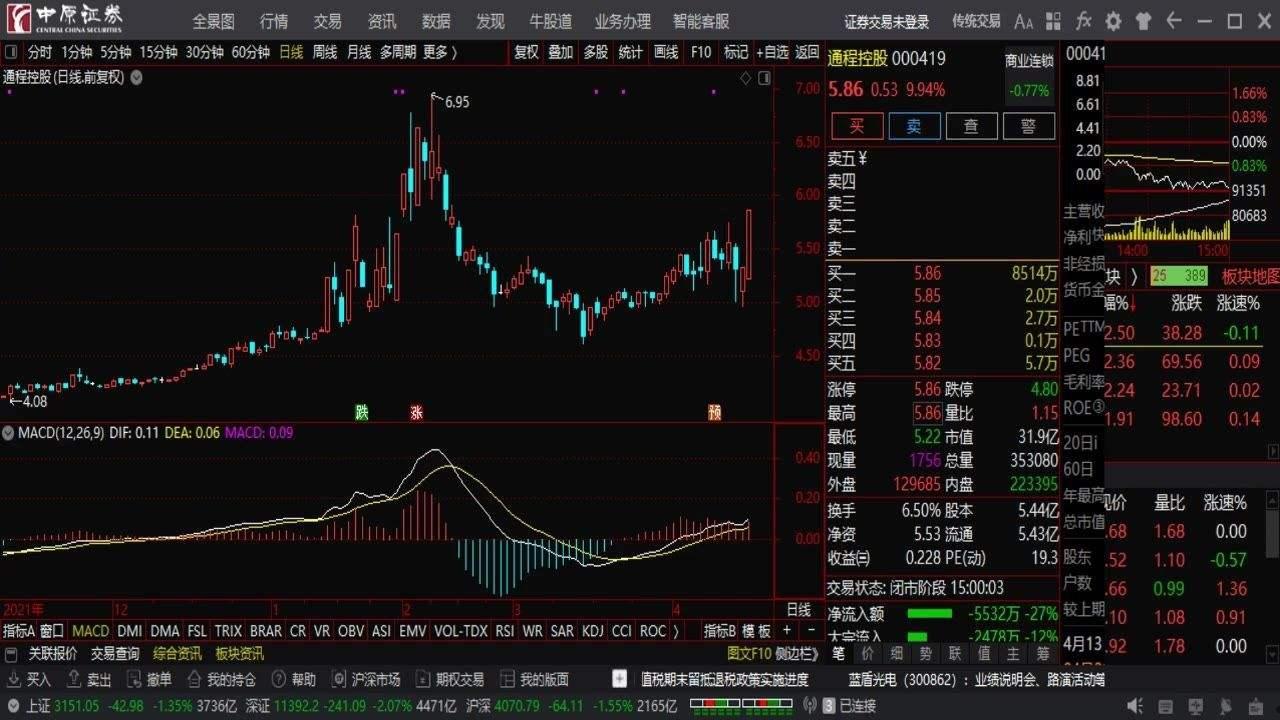
Task: Click the 涨 marker below chart
Action: [x=416, y=412]
